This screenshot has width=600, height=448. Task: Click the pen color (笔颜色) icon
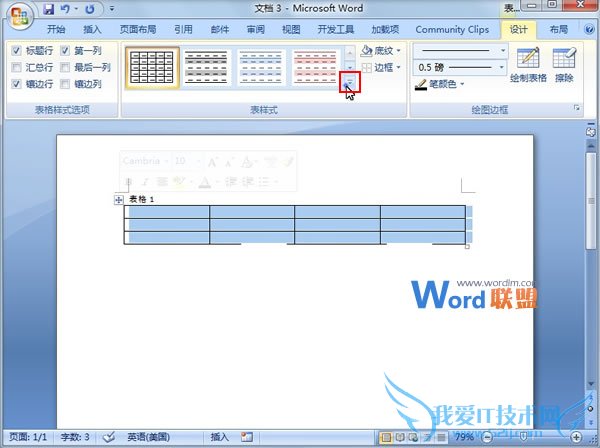(x=421, y=84)
